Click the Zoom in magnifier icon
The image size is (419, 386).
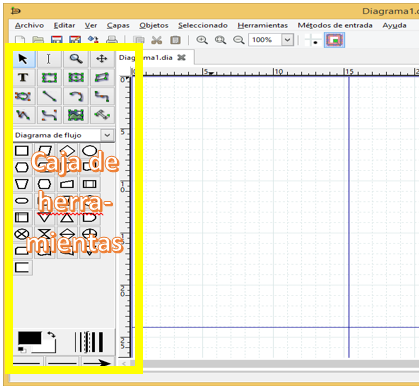click(x=202, y=40)
